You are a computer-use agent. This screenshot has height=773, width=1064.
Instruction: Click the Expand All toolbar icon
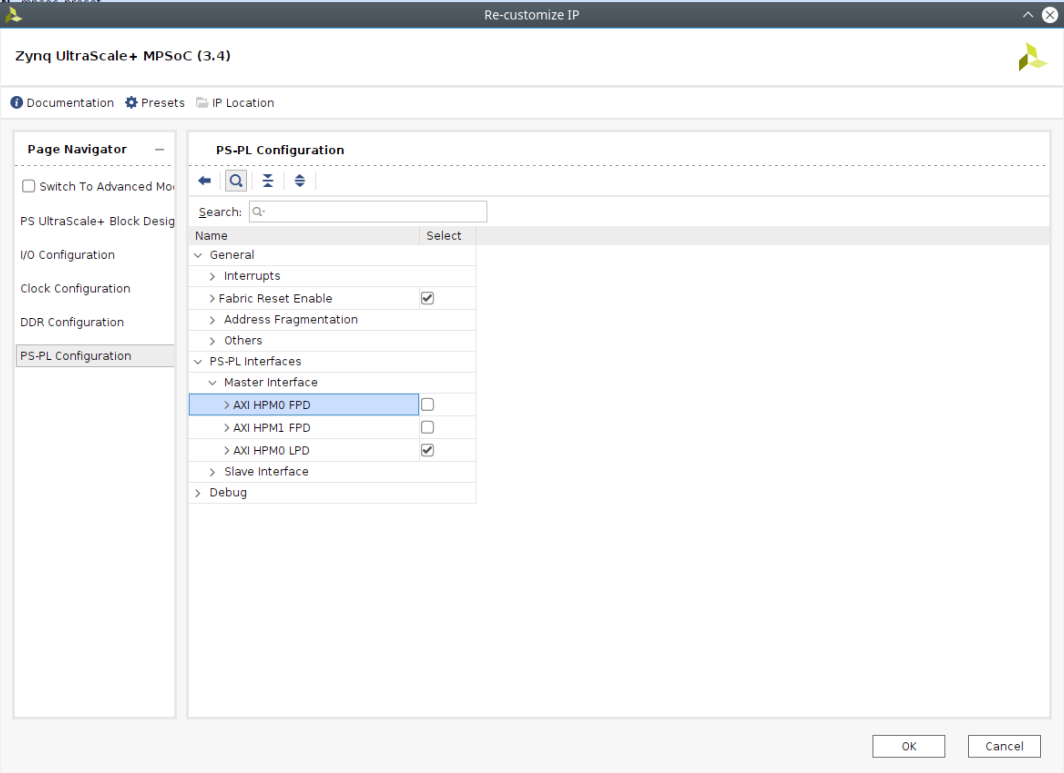tap(299, 181)
